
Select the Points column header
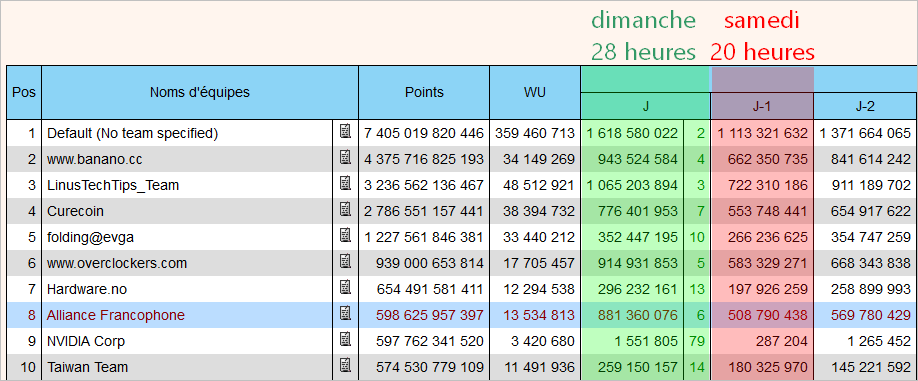point(424,92)
